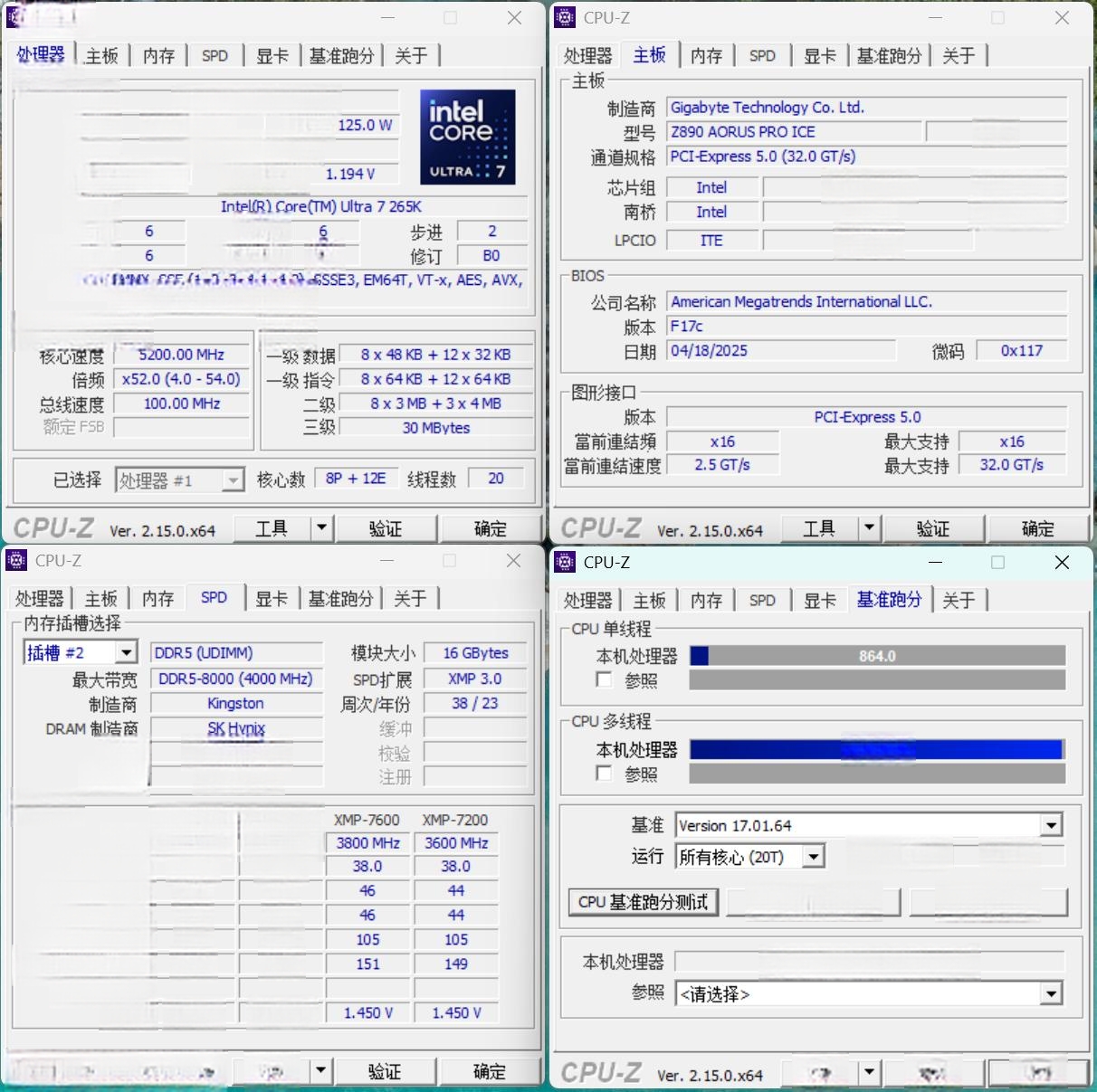The height and width of the screenshot is (1092, 1097).
Task: Click the XMP-7600 column header
Action: pos(367,820)
